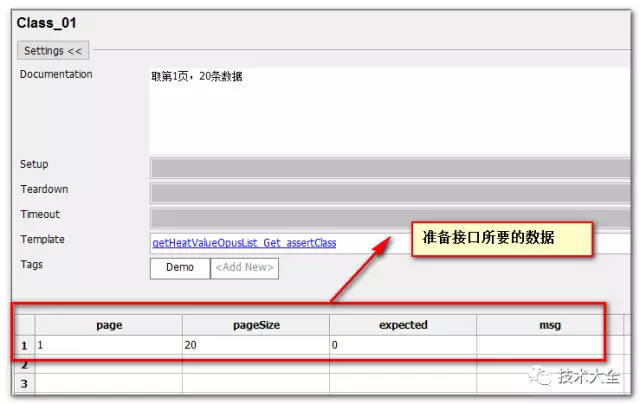Click the Template field empty area
Viewport: 640px width, 404px height.
click(x=373, y=243)
